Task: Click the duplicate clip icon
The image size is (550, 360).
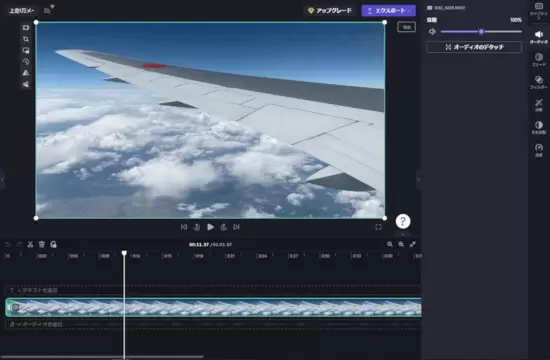Action: [x=53, y=244]
